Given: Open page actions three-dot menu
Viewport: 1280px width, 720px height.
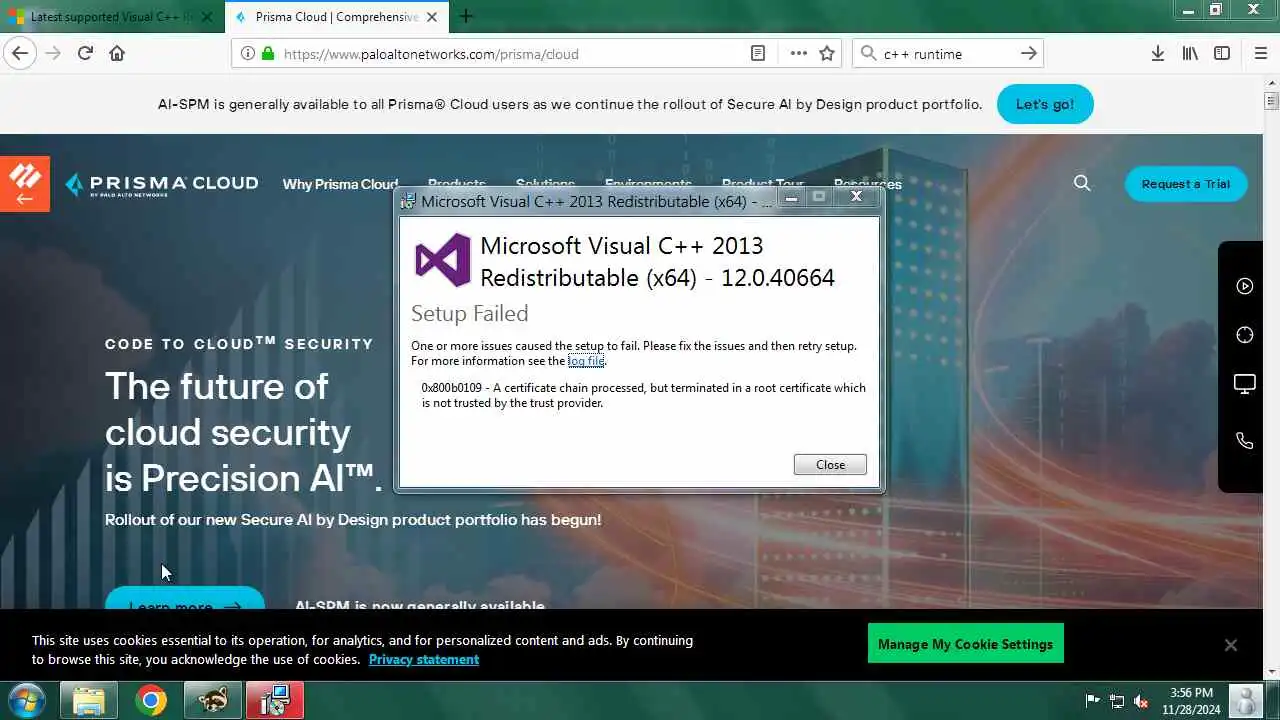Looking at the screenshot, I should click(x=798, y=54).
